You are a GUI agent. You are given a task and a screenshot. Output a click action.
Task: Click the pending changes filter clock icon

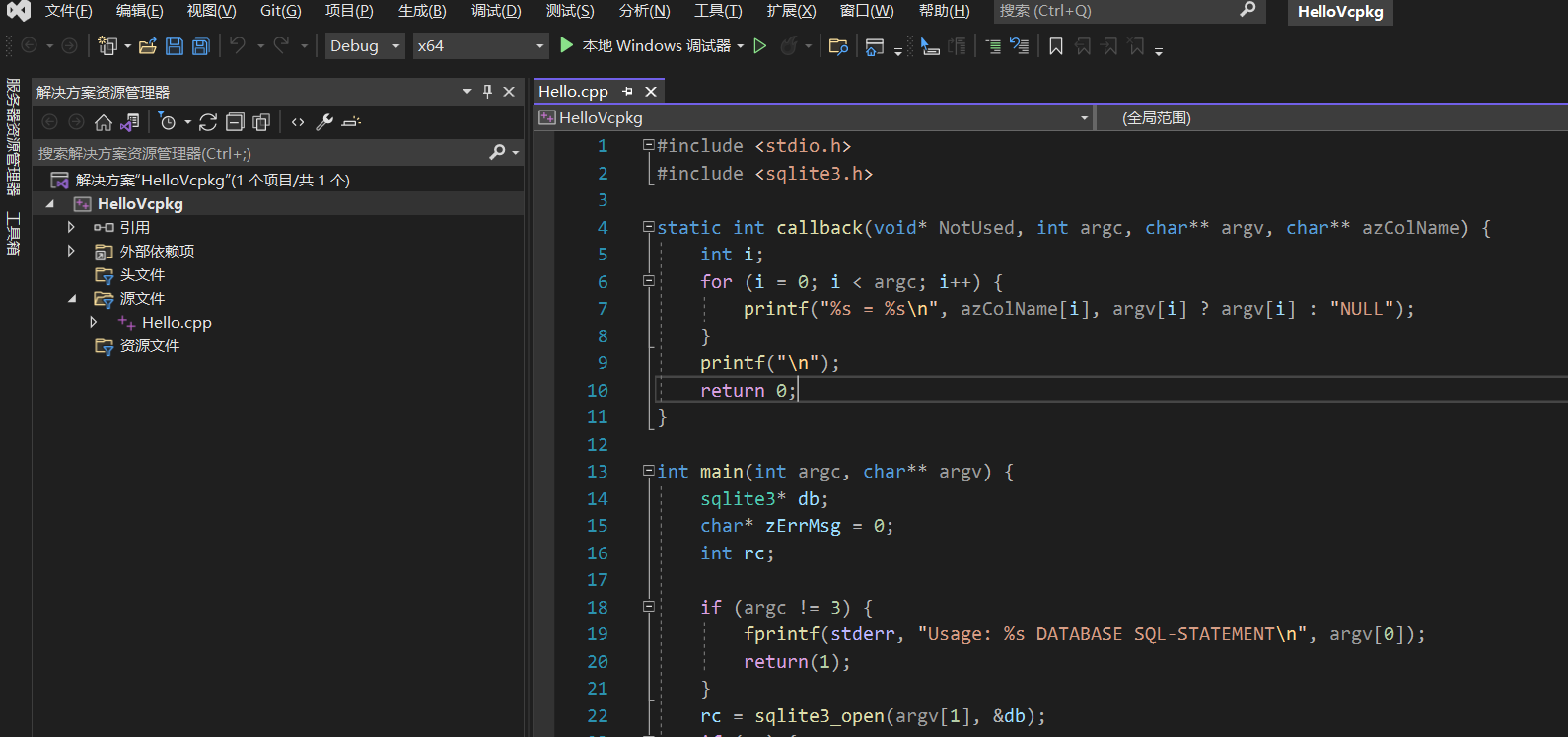coord(168,122)
